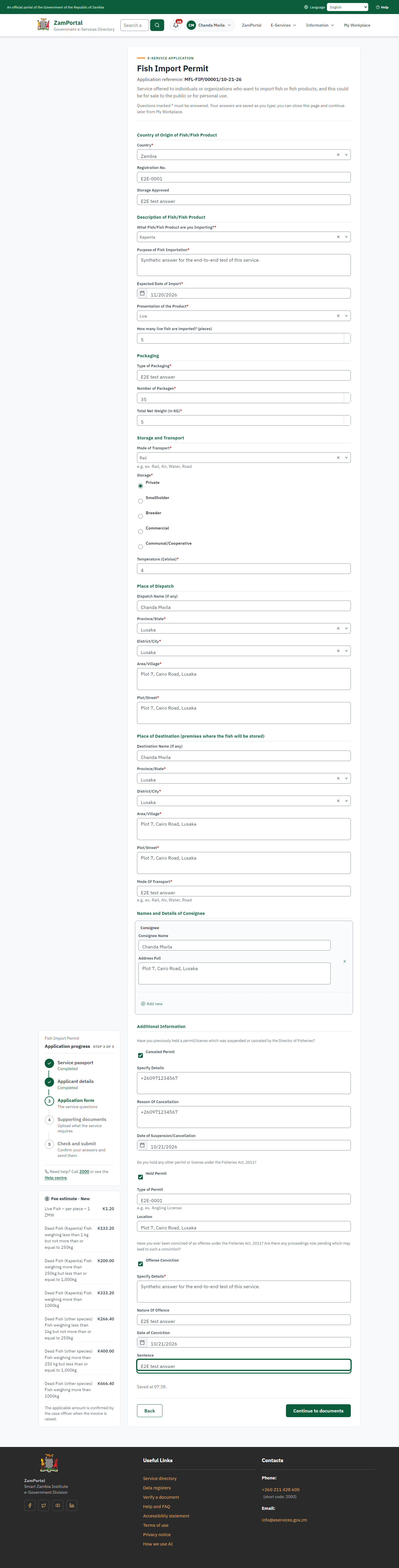Image resolution: width=399 pixels, height=1568 pixels.
Task: Toggle the Hold Permit checkbox
Action: point(140,1177)
